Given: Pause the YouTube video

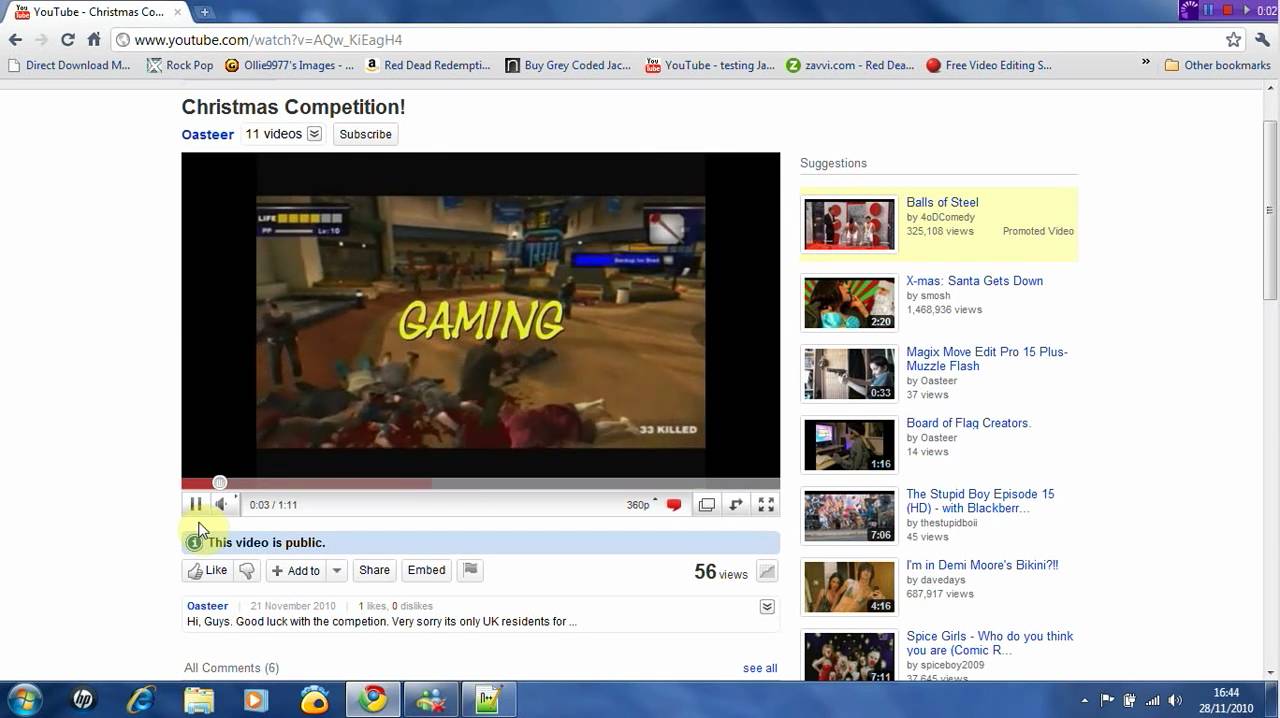Looking at the screenshot, I should click(196, 505).
